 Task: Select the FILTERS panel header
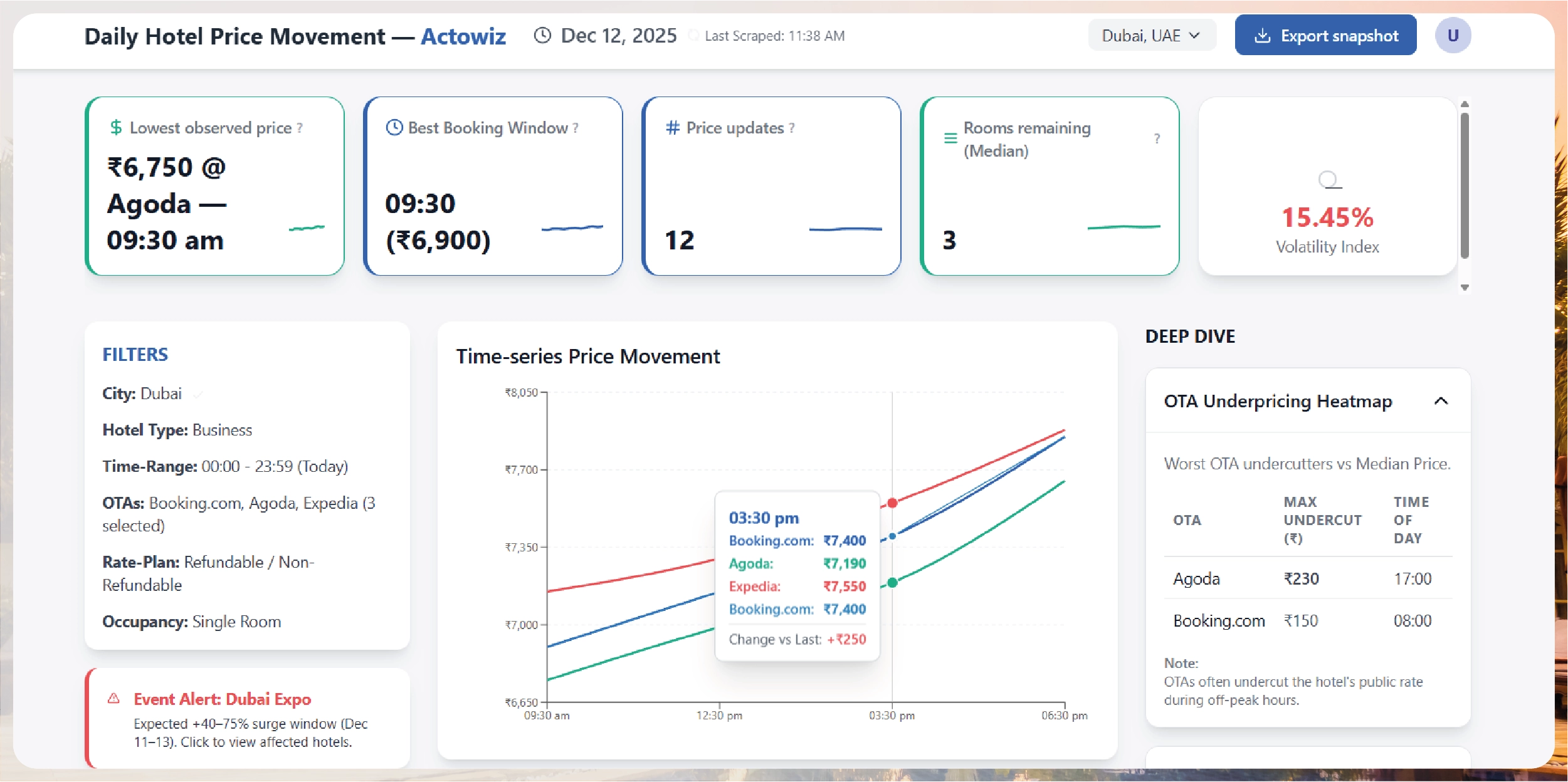135,354
